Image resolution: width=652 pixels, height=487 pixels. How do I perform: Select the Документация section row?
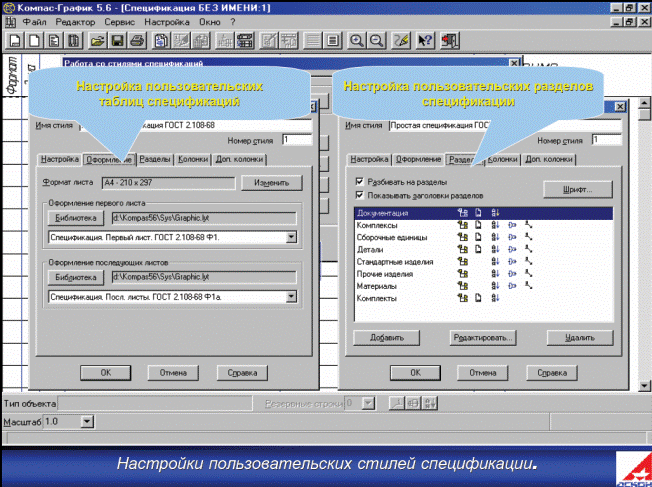[484, 213]
